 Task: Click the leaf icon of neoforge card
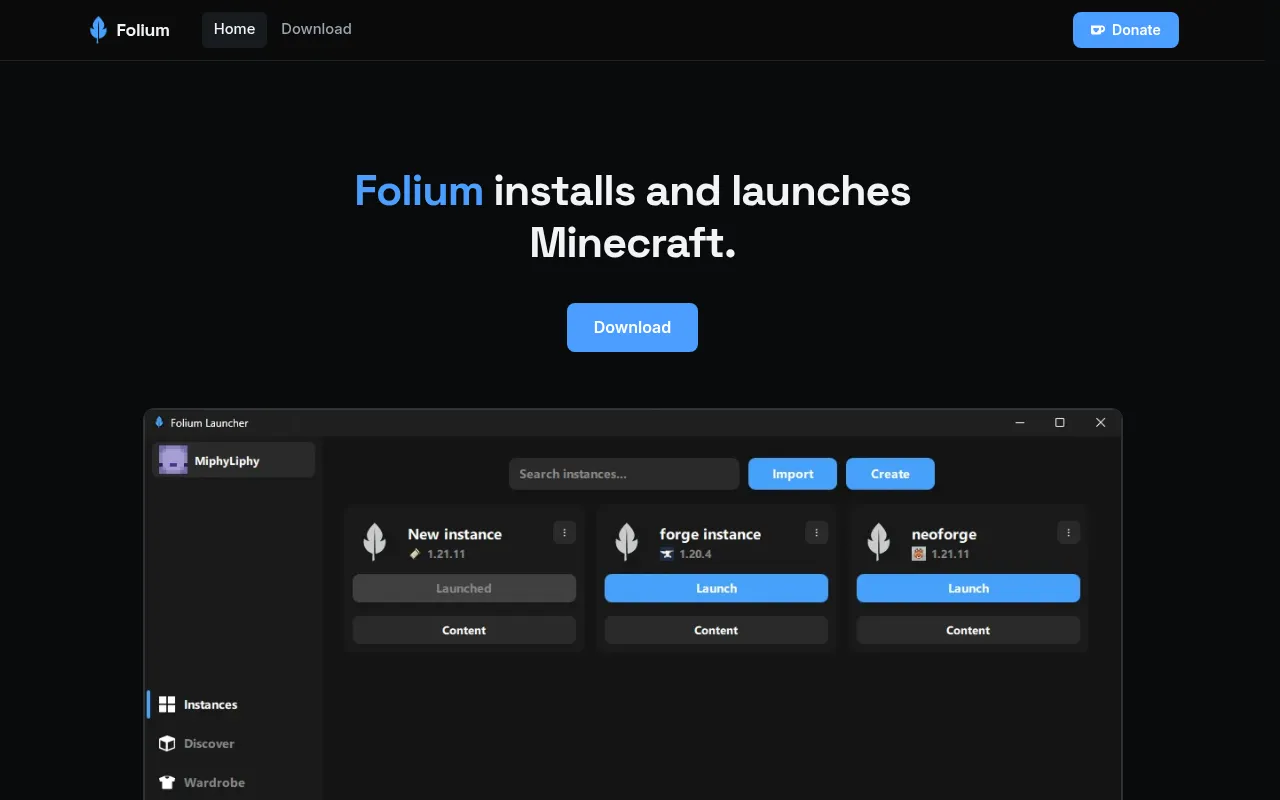[879, 541]
